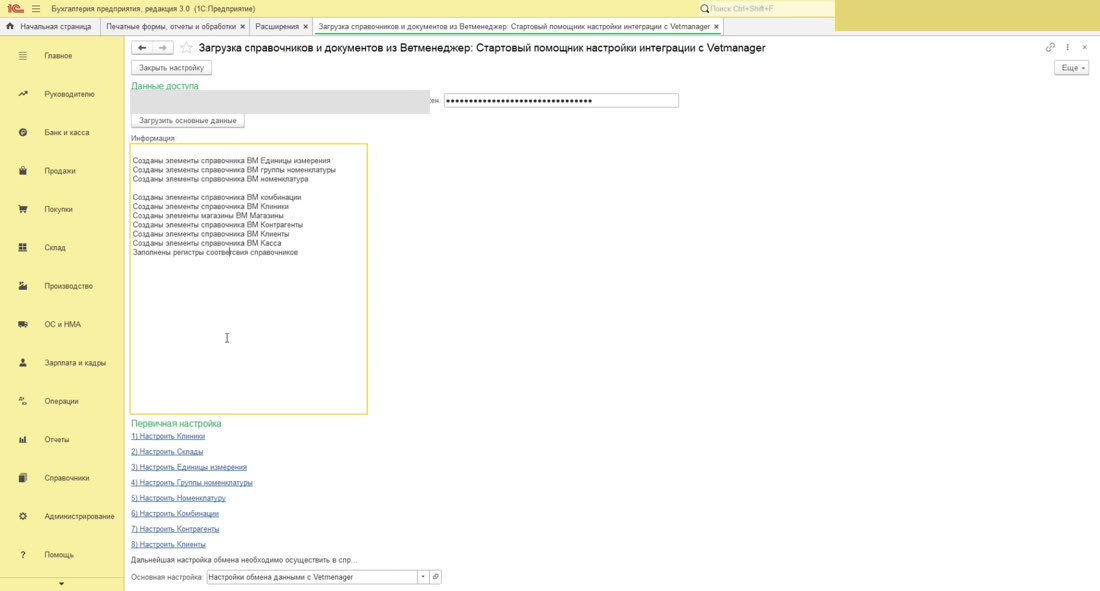The height and width of the screenshot is (591, 1100).
Task: Click the 1C logo icon
Action: click(x=15, y=8)
